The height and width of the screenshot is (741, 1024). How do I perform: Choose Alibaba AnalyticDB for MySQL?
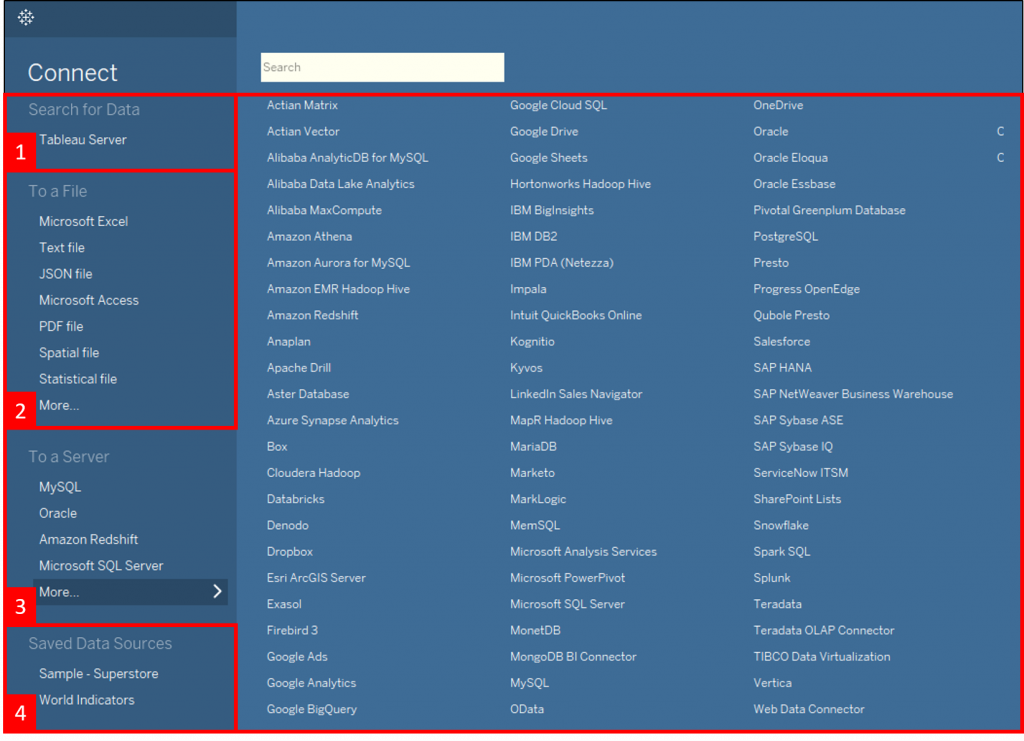click(x=347, y=157)
